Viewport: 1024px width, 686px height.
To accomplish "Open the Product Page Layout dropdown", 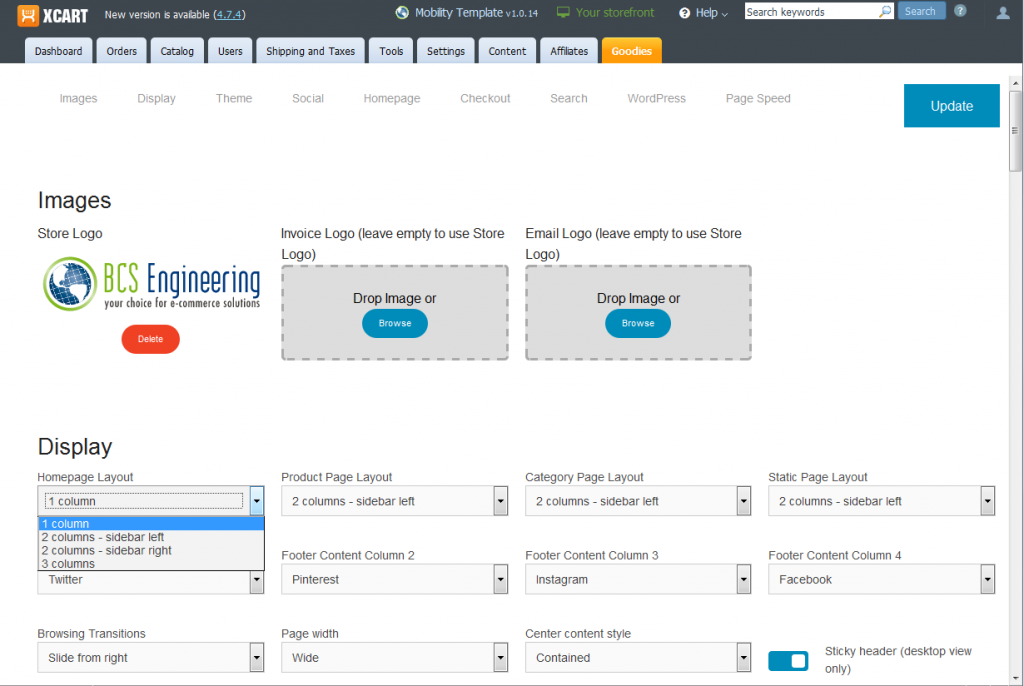I will coord(499,500).
